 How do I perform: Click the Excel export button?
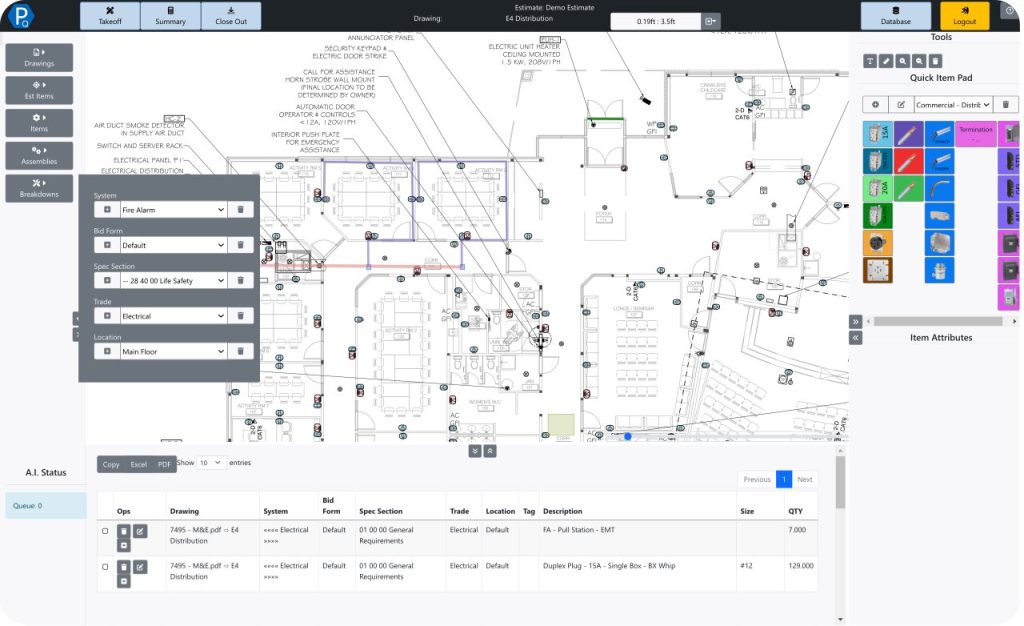138,464
